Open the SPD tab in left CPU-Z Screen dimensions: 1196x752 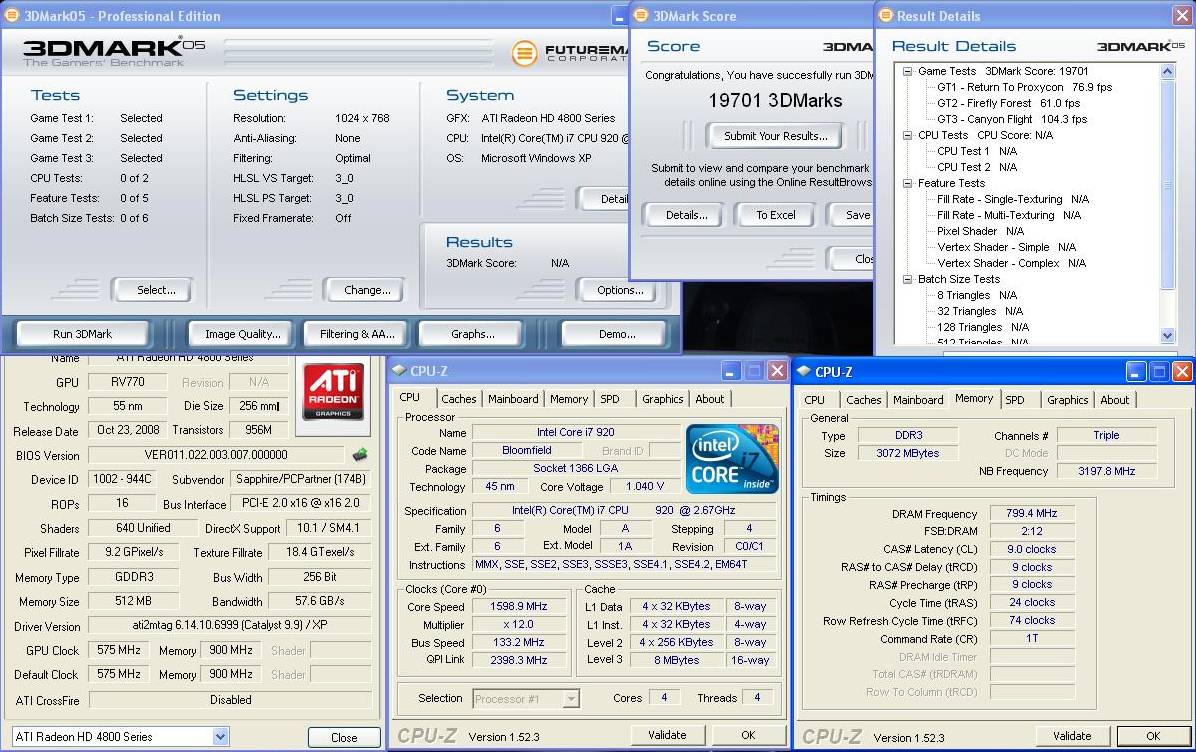click(x=609, y=399)
